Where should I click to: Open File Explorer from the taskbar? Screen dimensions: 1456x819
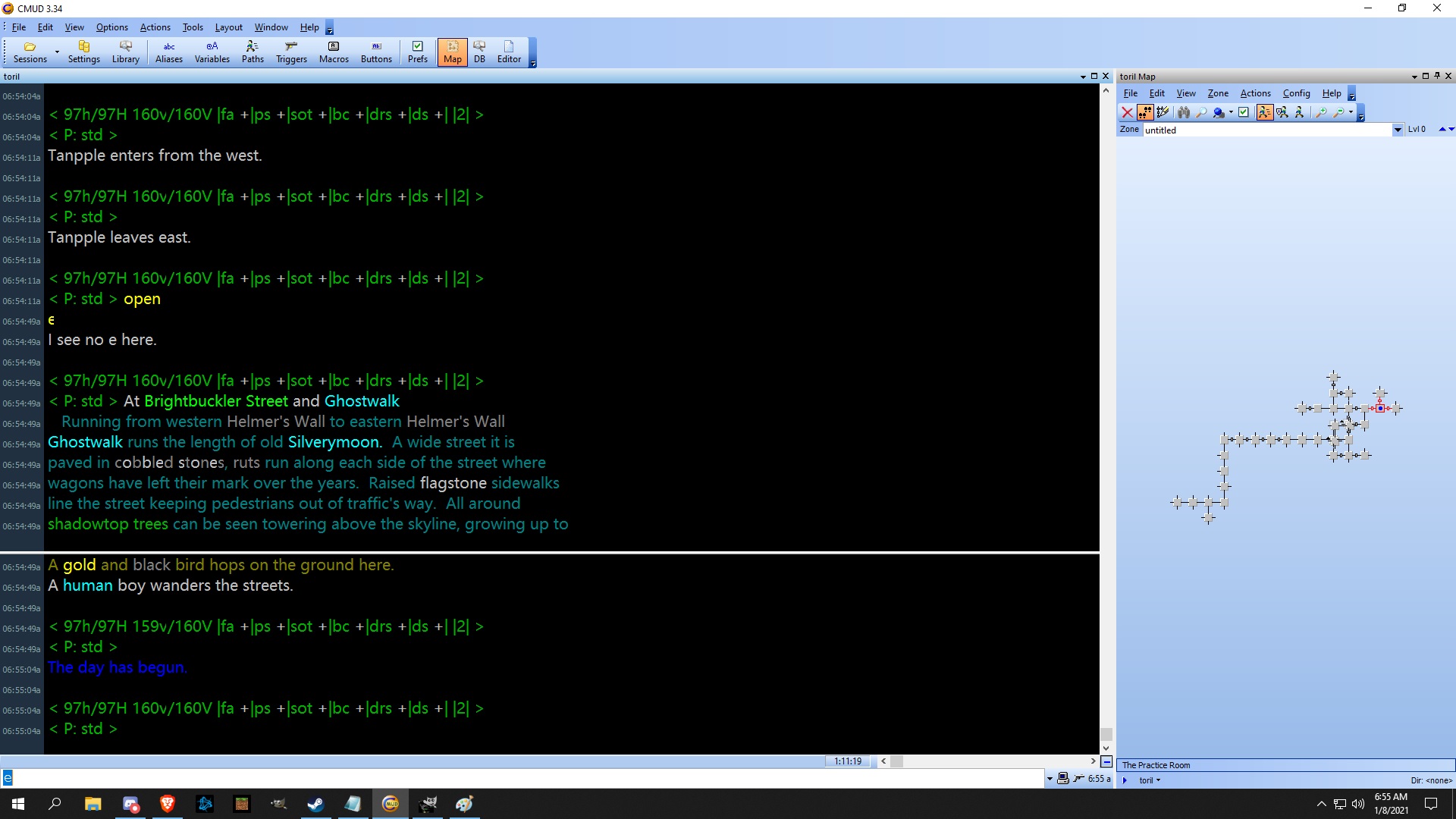(x=93, y=804)
